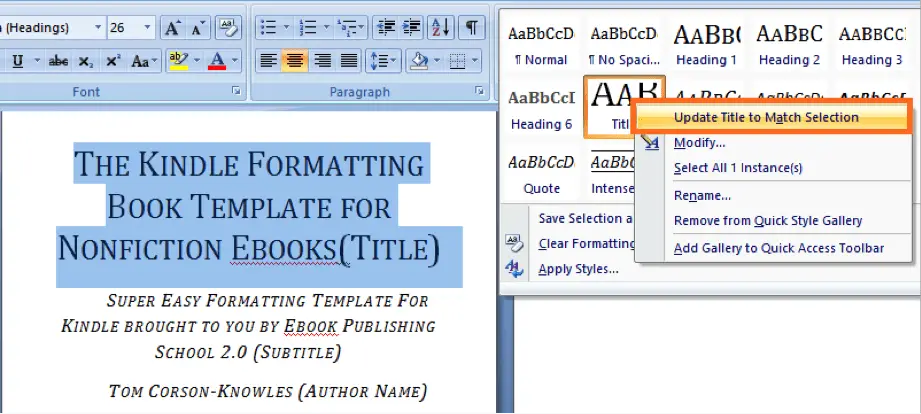The height and width of the screenshot is (414, 921).
Task: Align text left
Action: click(x=268, y=61)
